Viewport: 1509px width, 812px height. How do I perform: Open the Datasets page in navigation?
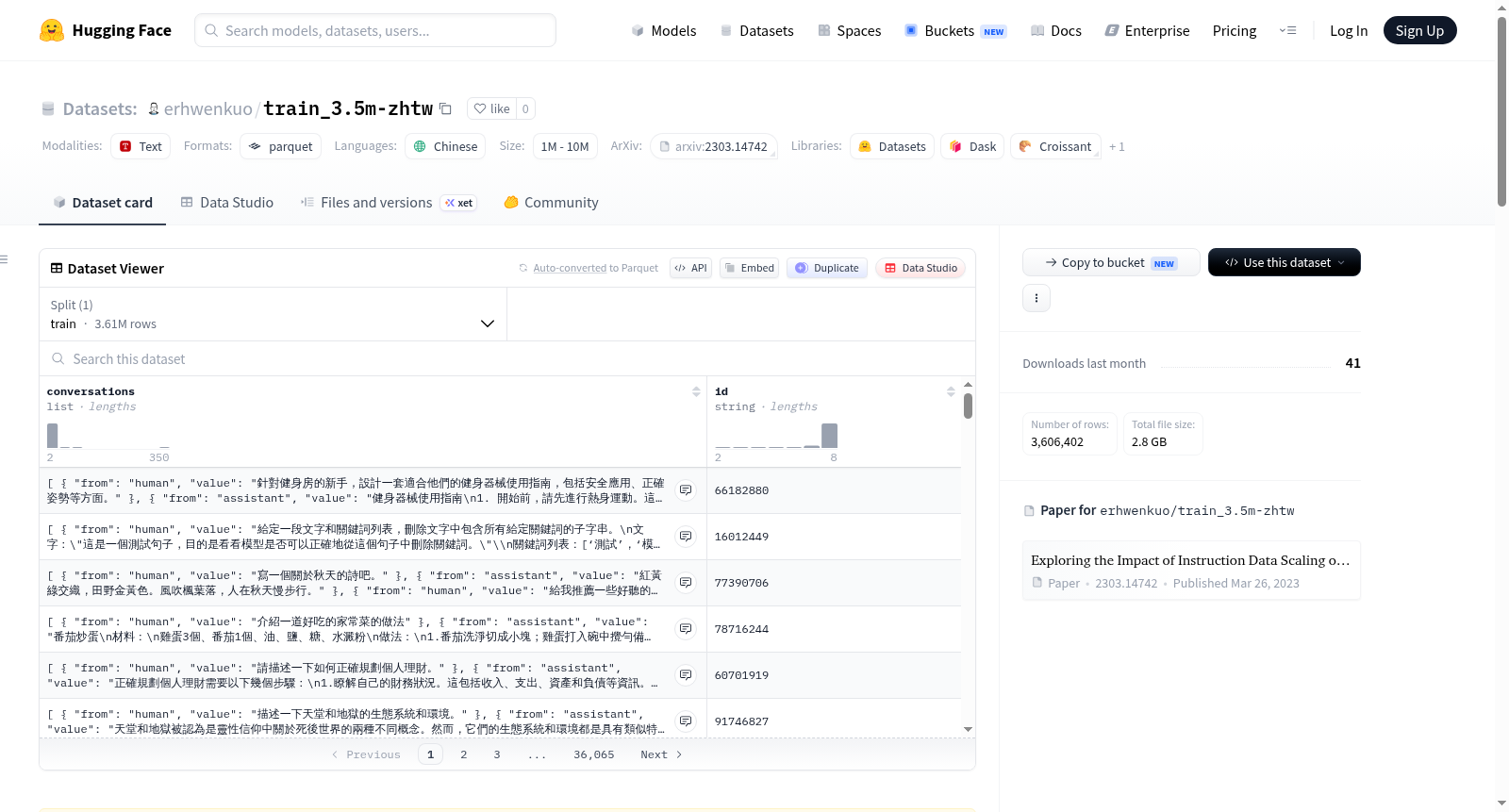coord(757,30)
